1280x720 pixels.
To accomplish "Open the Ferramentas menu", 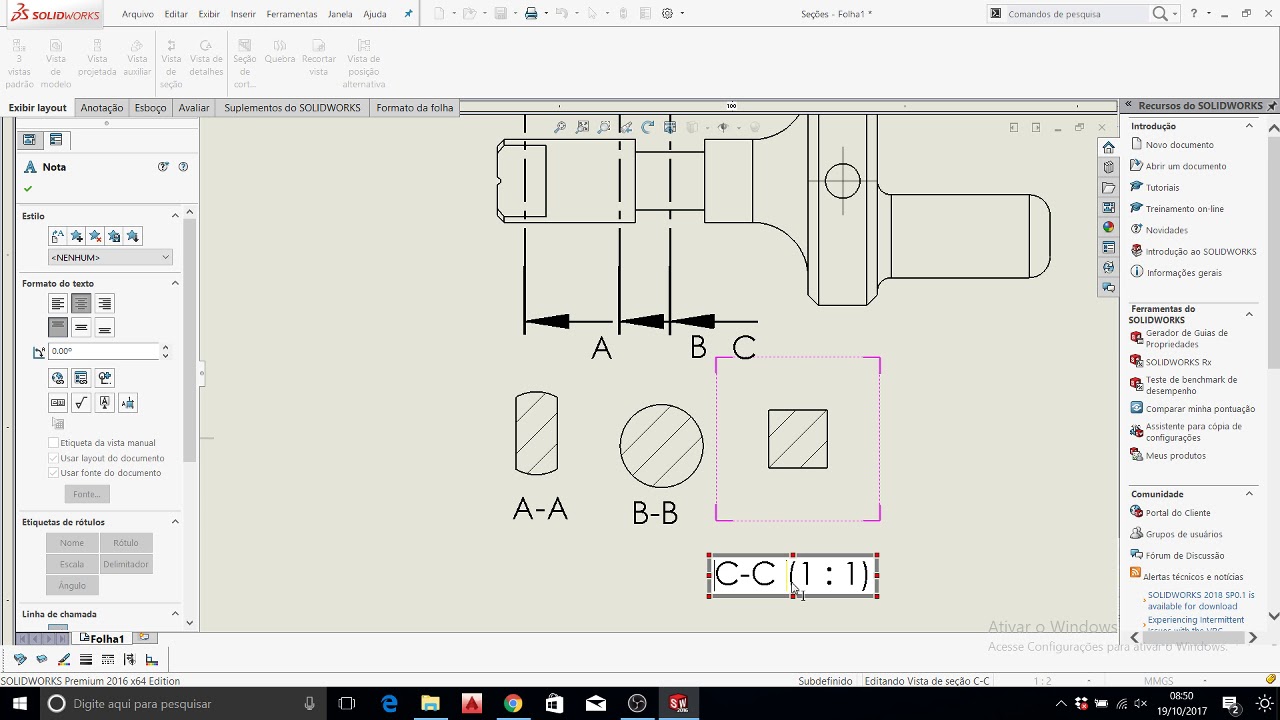I will [292, 14].
